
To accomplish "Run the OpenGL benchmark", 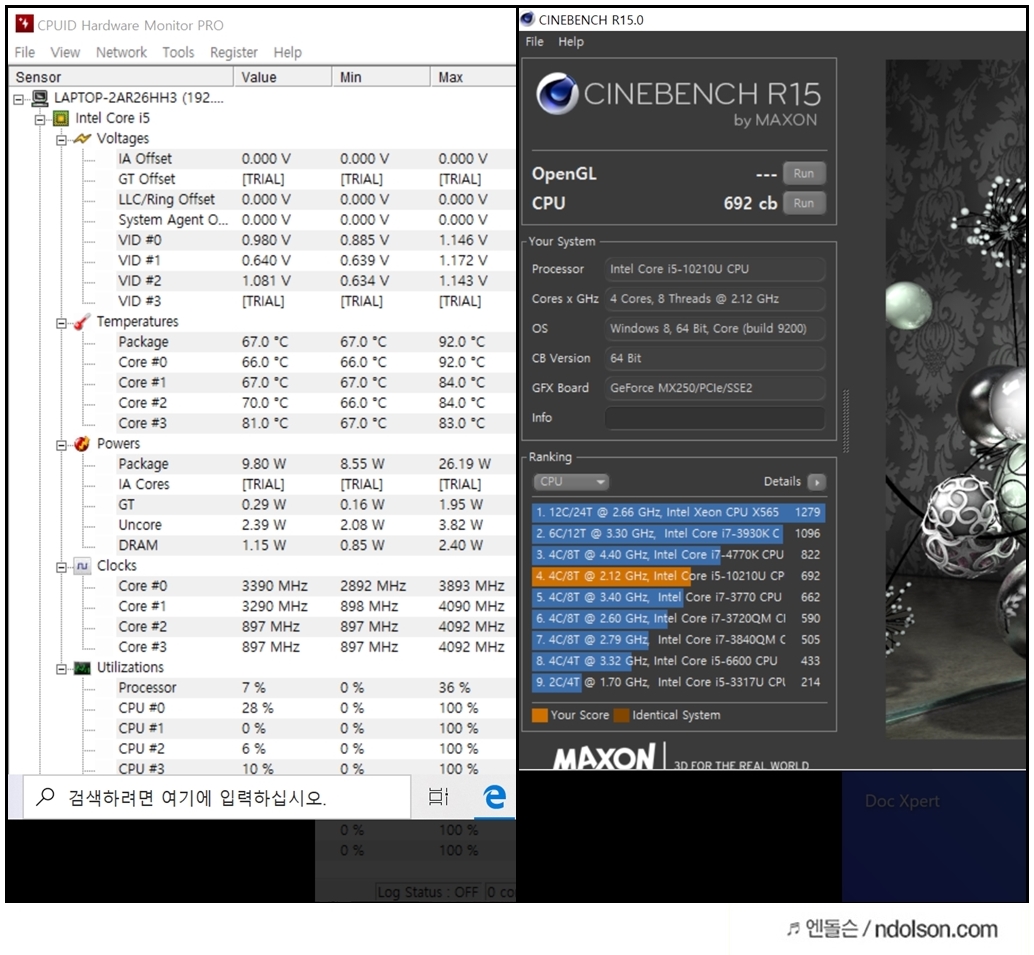I will click(804, 173).
